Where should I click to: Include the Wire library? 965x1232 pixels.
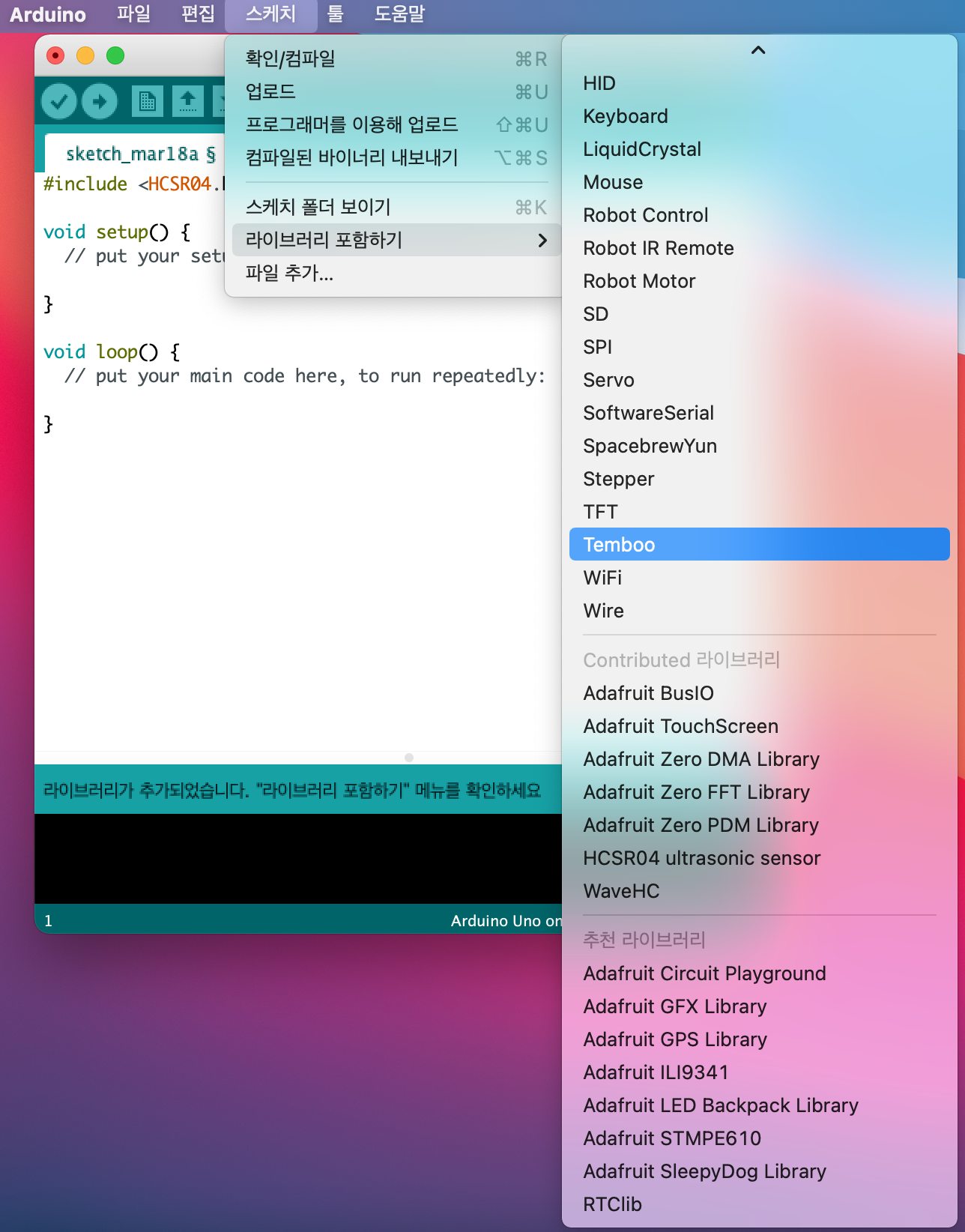pyautogui.click(x=760, y=611)
